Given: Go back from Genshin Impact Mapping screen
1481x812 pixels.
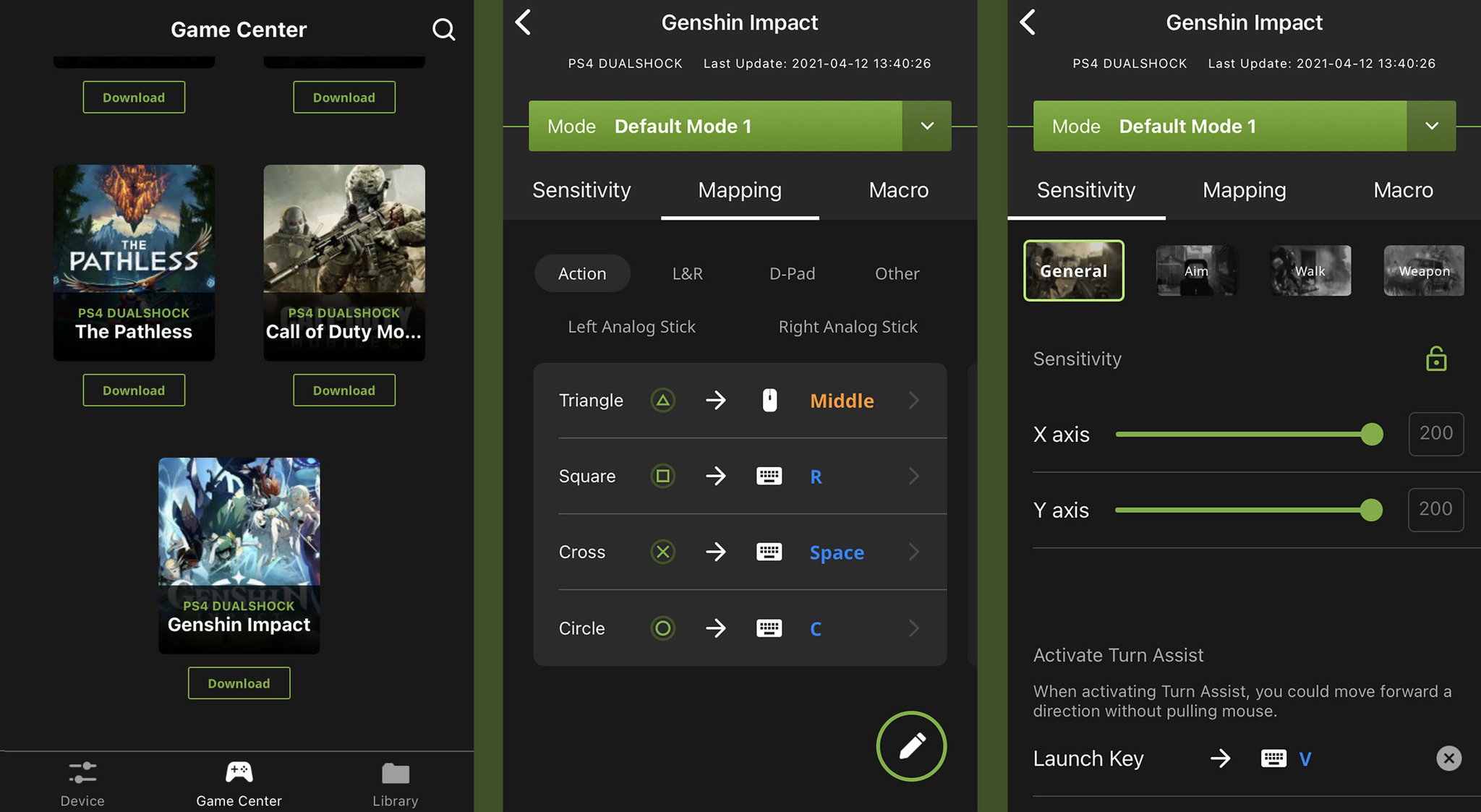Looking at the screenshot, I should [x=523, y=22].
